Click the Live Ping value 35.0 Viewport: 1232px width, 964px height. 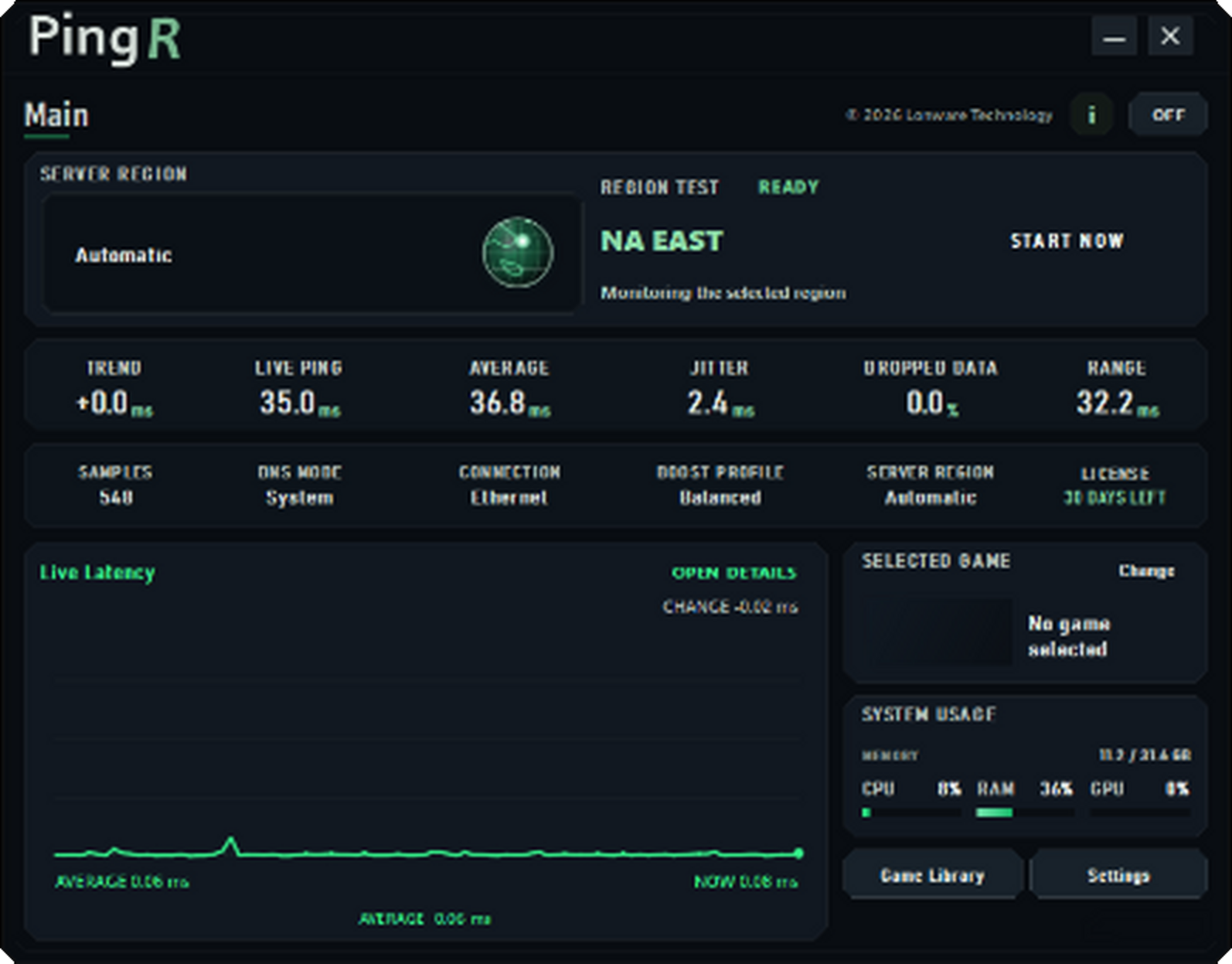tap(287, 403)
